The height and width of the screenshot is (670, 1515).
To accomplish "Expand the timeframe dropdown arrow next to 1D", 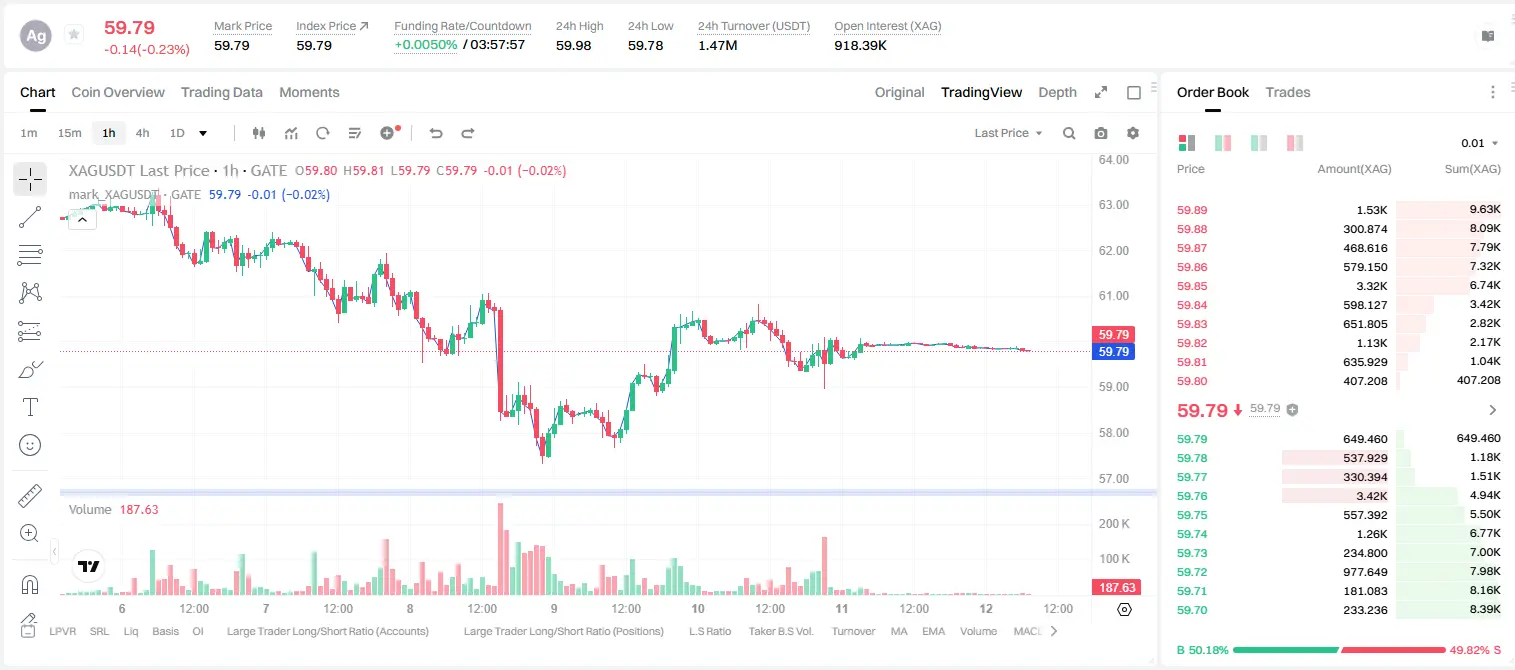I will pos(204,133).
